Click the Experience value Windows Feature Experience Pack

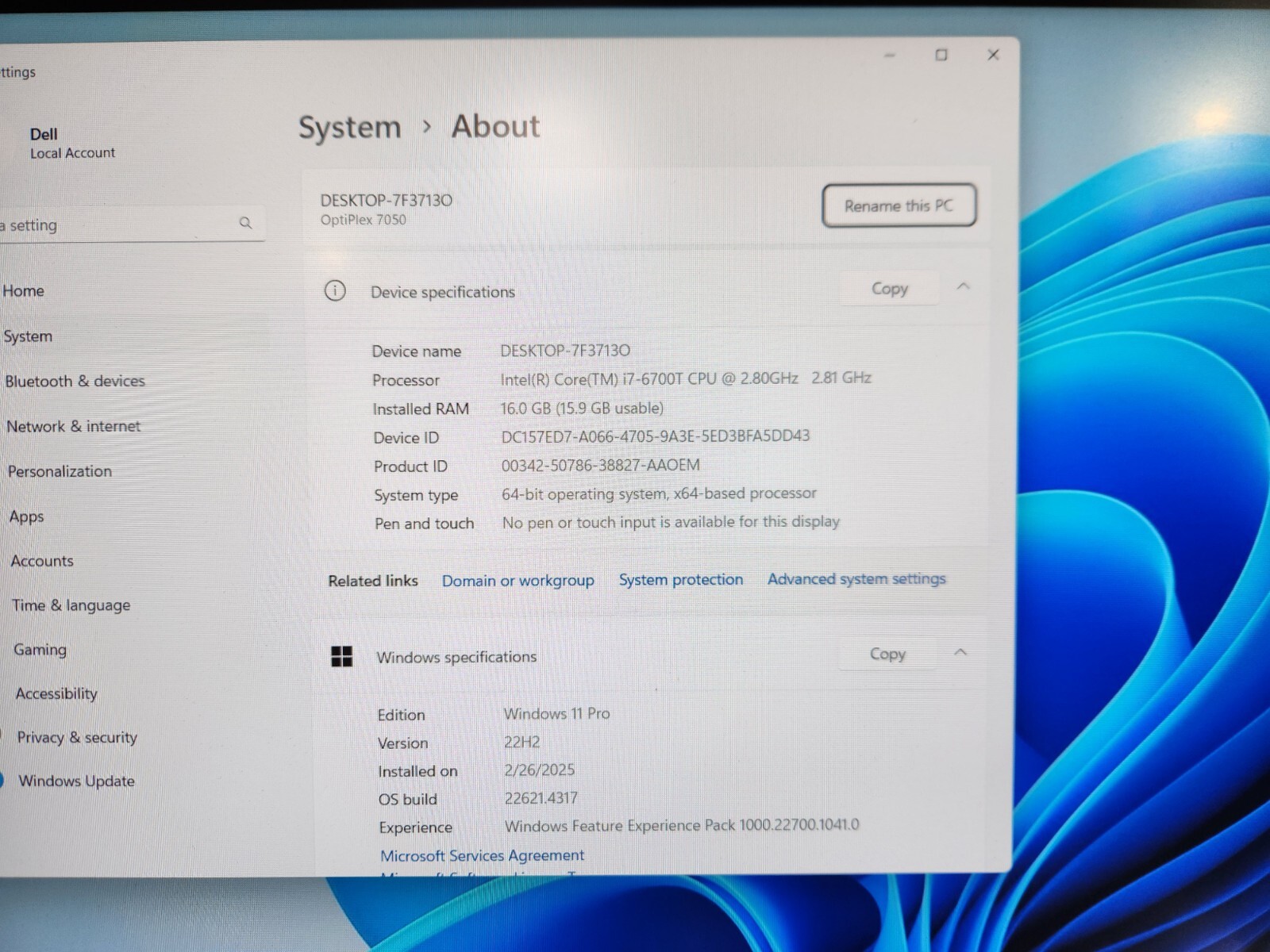pos(682,826)
